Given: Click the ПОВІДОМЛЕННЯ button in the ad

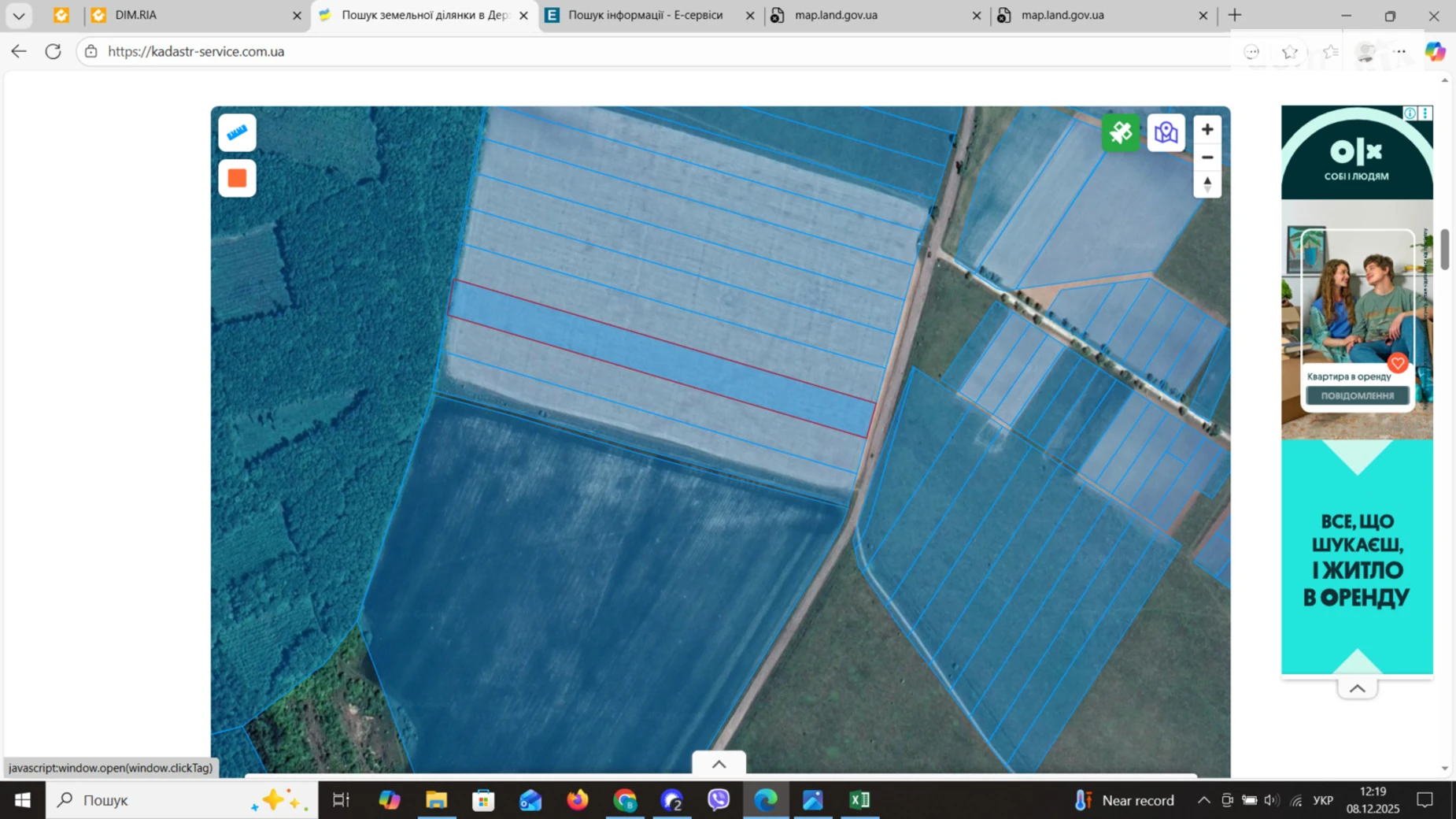Looking at the screenshot, I should click(1357, 395).
